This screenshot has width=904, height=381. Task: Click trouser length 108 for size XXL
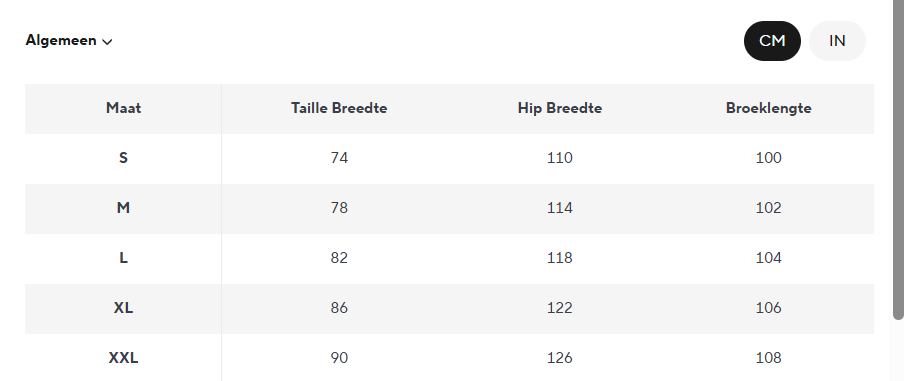(x=769, y=358)
